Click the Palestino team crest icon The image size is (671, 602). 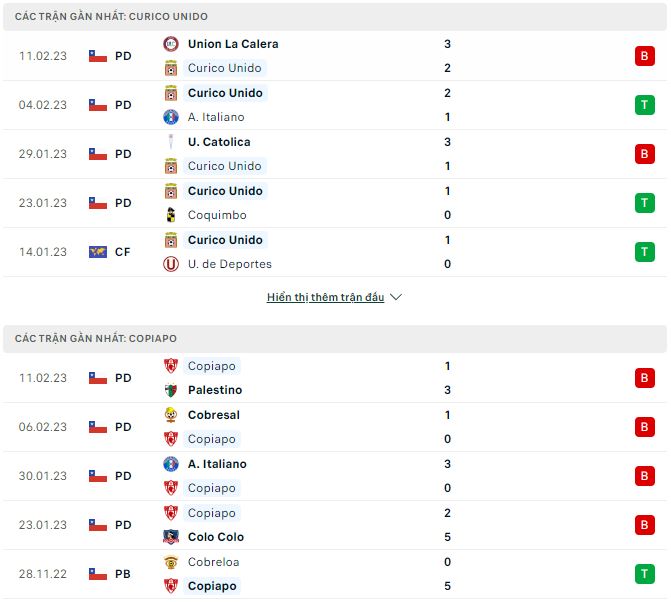coord(171,390)
